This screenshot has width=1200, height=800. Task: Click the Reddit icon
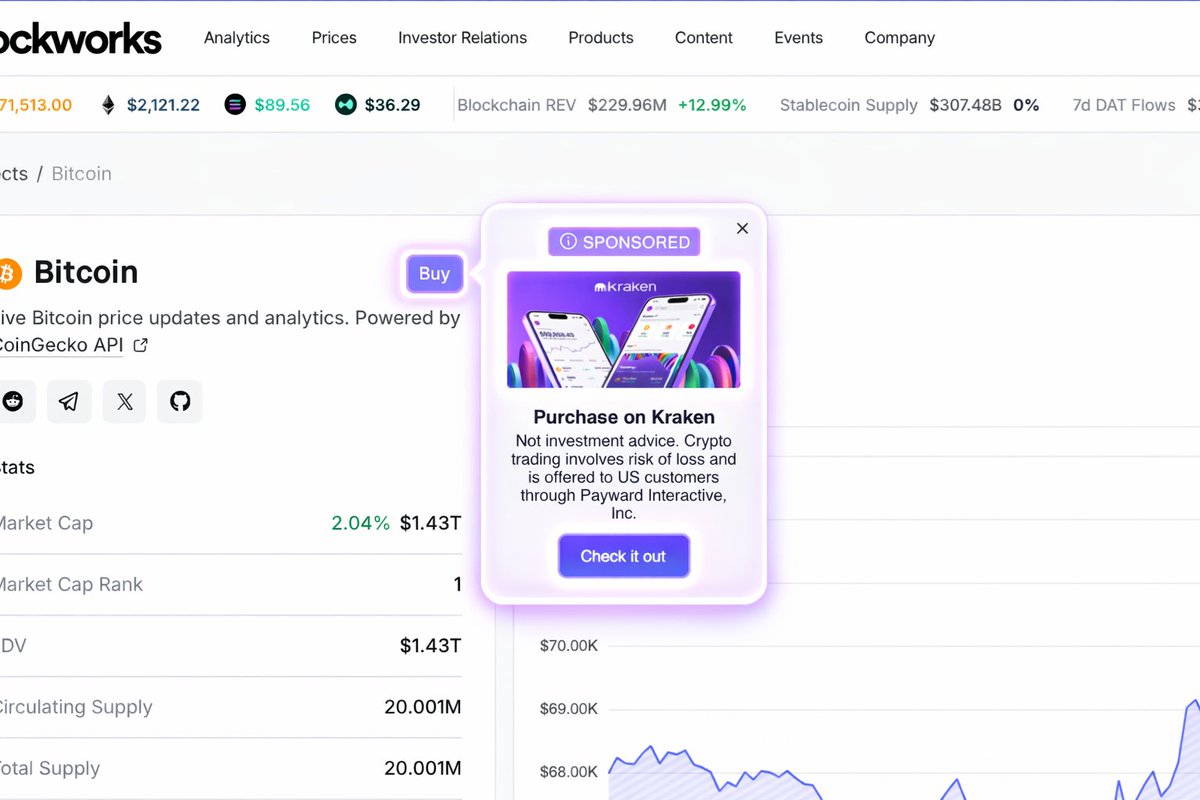pos(15,400)
